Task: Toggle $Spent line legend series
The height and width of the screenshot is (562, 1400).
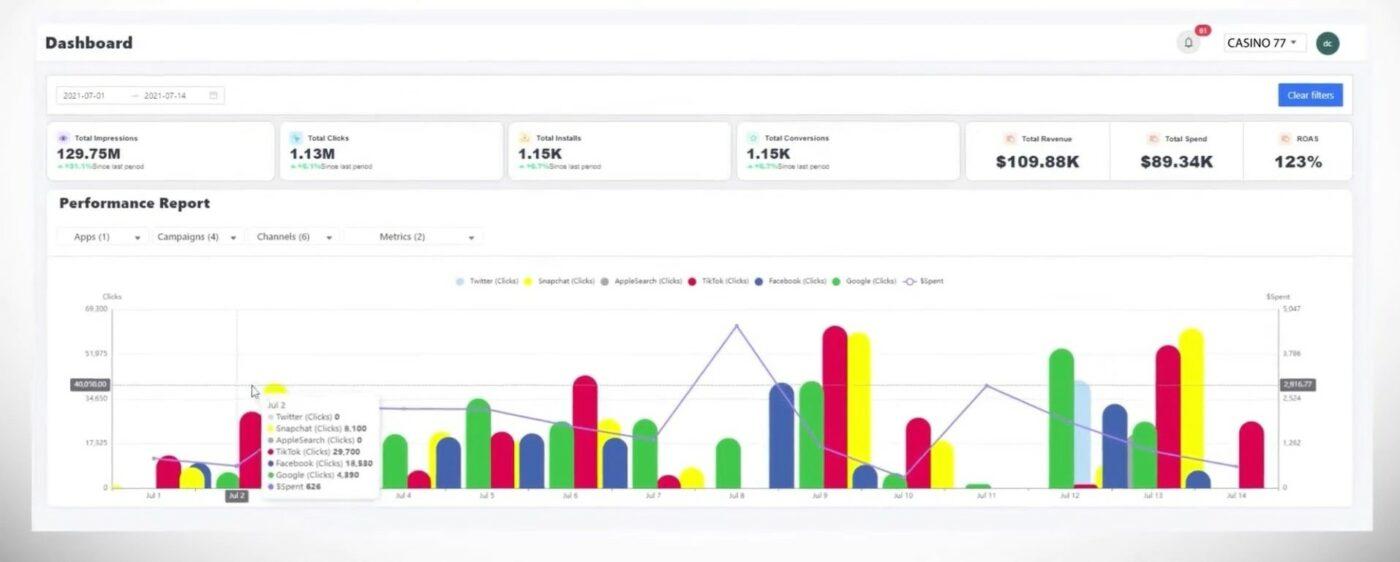Action: 922,281
